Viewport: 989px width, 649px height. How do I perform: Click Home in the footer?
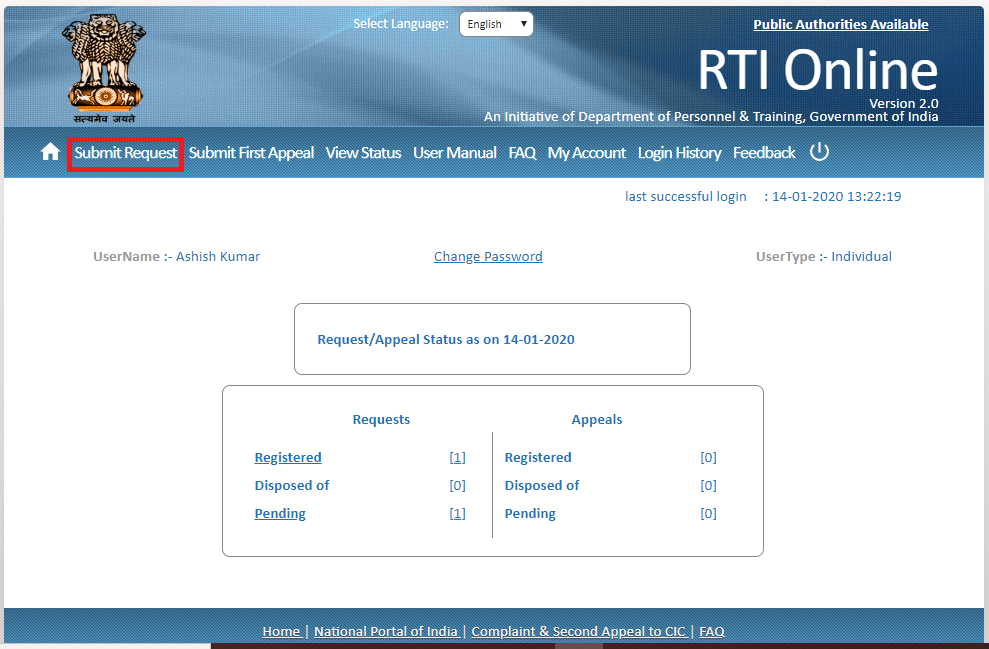pyautogui.click(x=281, y=631)
